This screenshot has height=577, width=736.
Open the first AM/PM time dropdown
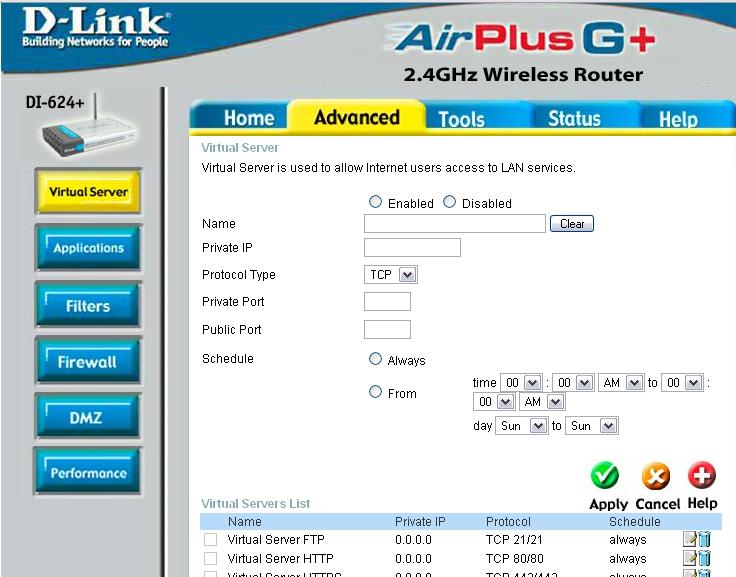(x=621, y=383)
